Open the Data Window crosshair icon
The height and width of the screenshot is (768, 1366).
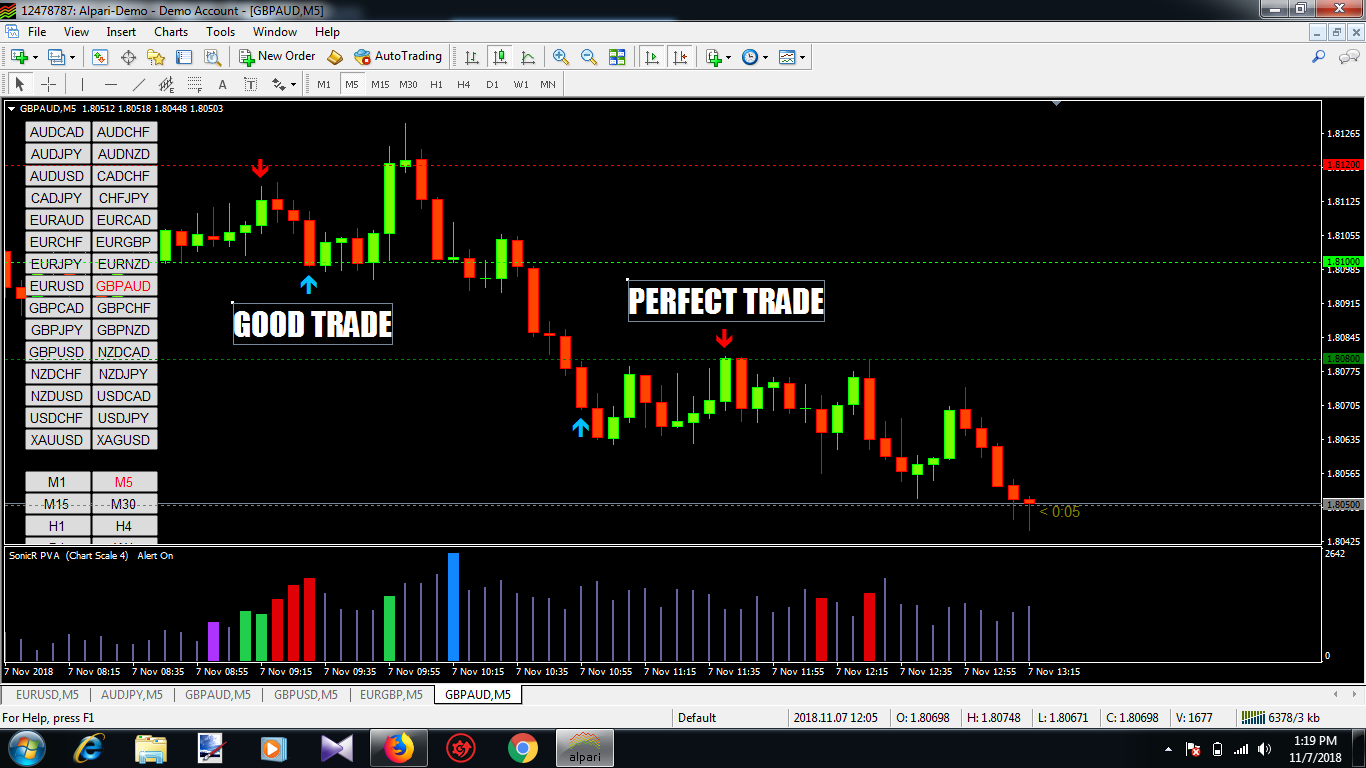tap(128, 57)
